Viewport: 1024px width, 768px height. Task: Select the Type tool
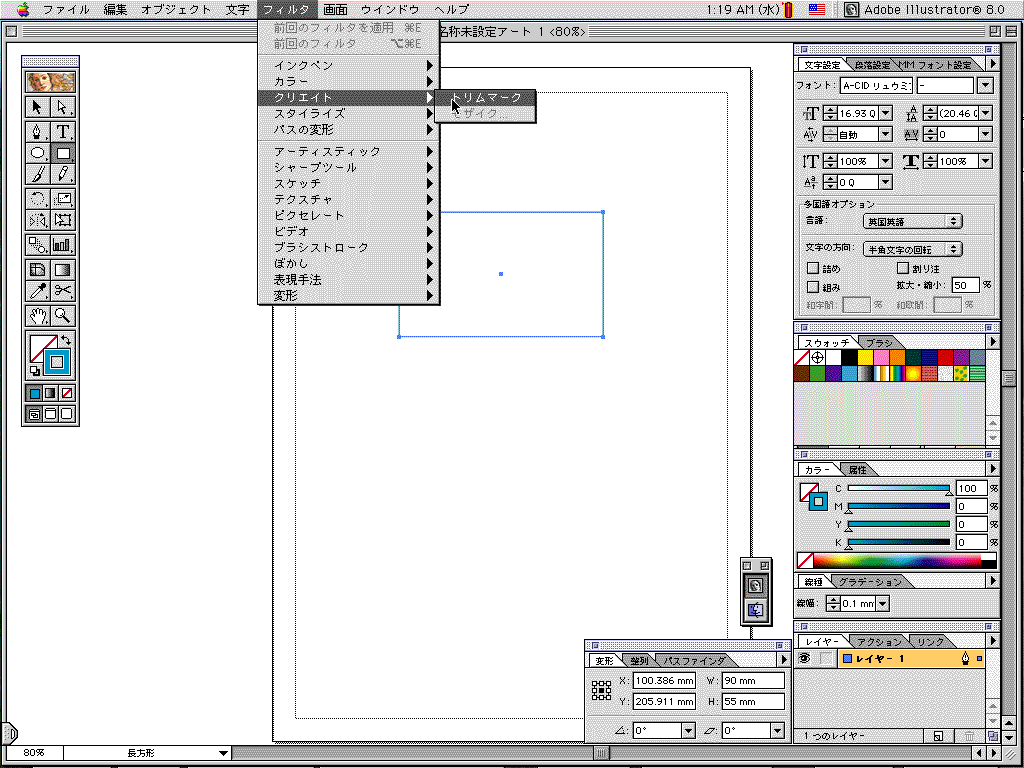tap(63, 131)
